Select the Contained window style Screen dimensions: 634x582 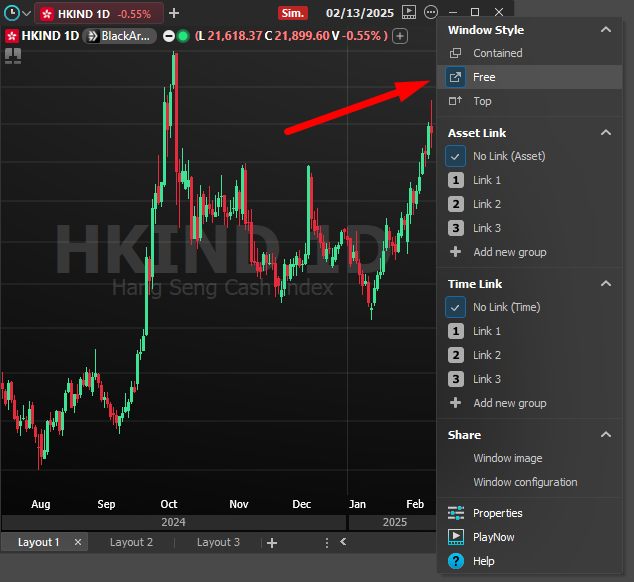tap(497, 53)
